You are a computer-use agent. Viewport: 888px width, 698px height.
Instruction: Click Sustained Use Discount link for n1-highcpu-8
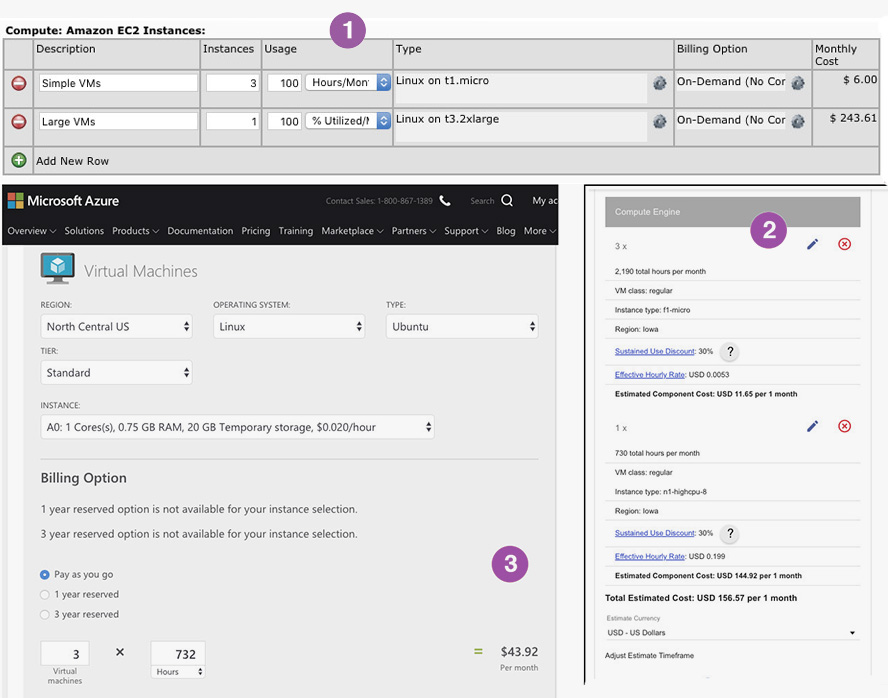tap(654, 533)
